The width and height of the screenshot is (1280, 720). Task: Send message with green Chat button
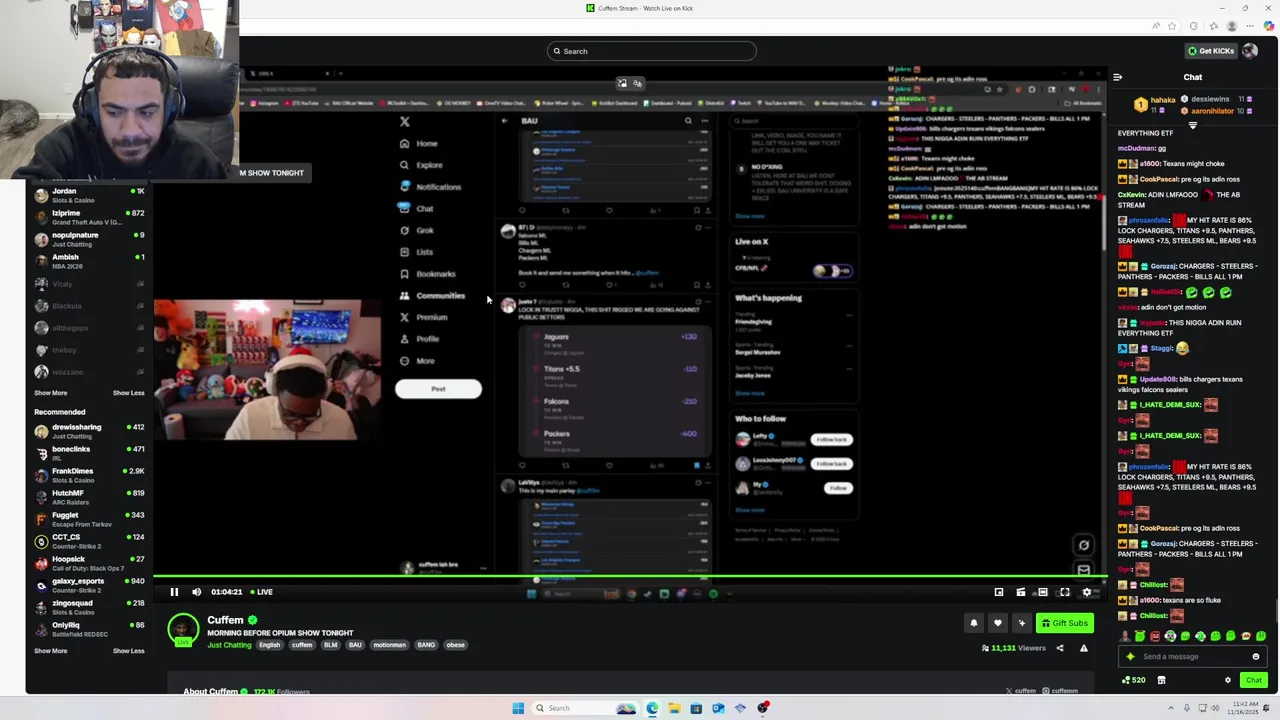click(x=1253, y=680)
